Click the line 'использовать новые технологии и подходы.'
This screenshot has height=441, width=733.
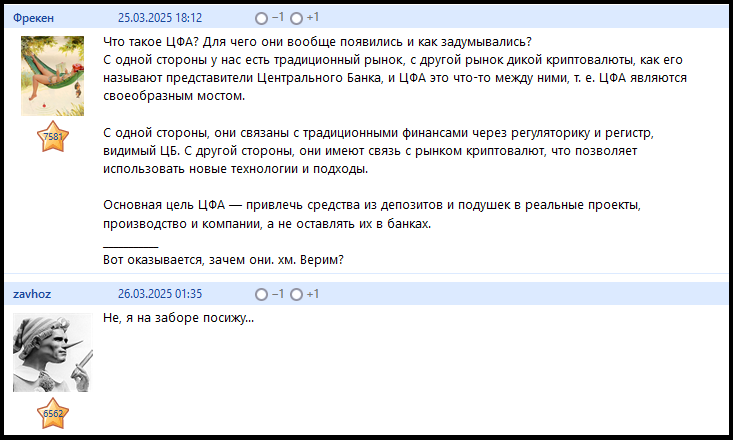click(236, 169)
